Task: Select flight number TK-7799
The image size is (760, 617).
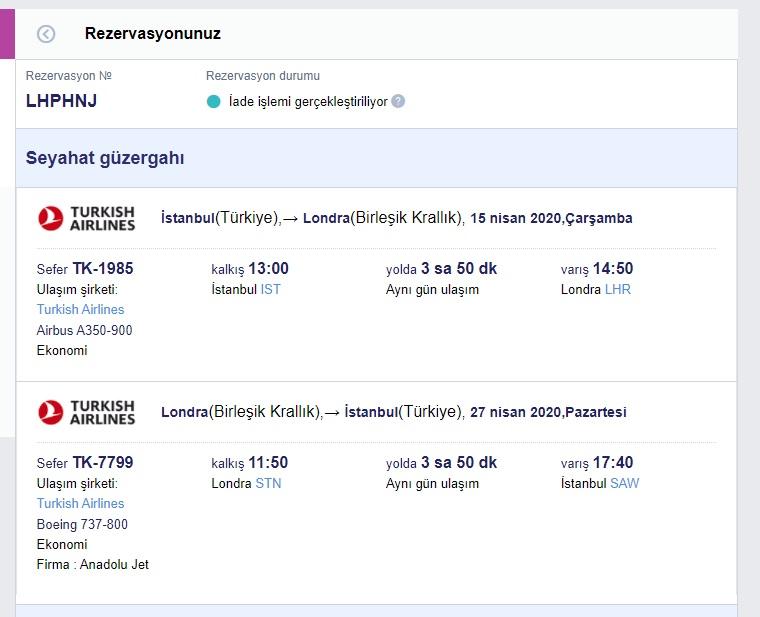Action: pyautogui.click(x=103, y=462)
